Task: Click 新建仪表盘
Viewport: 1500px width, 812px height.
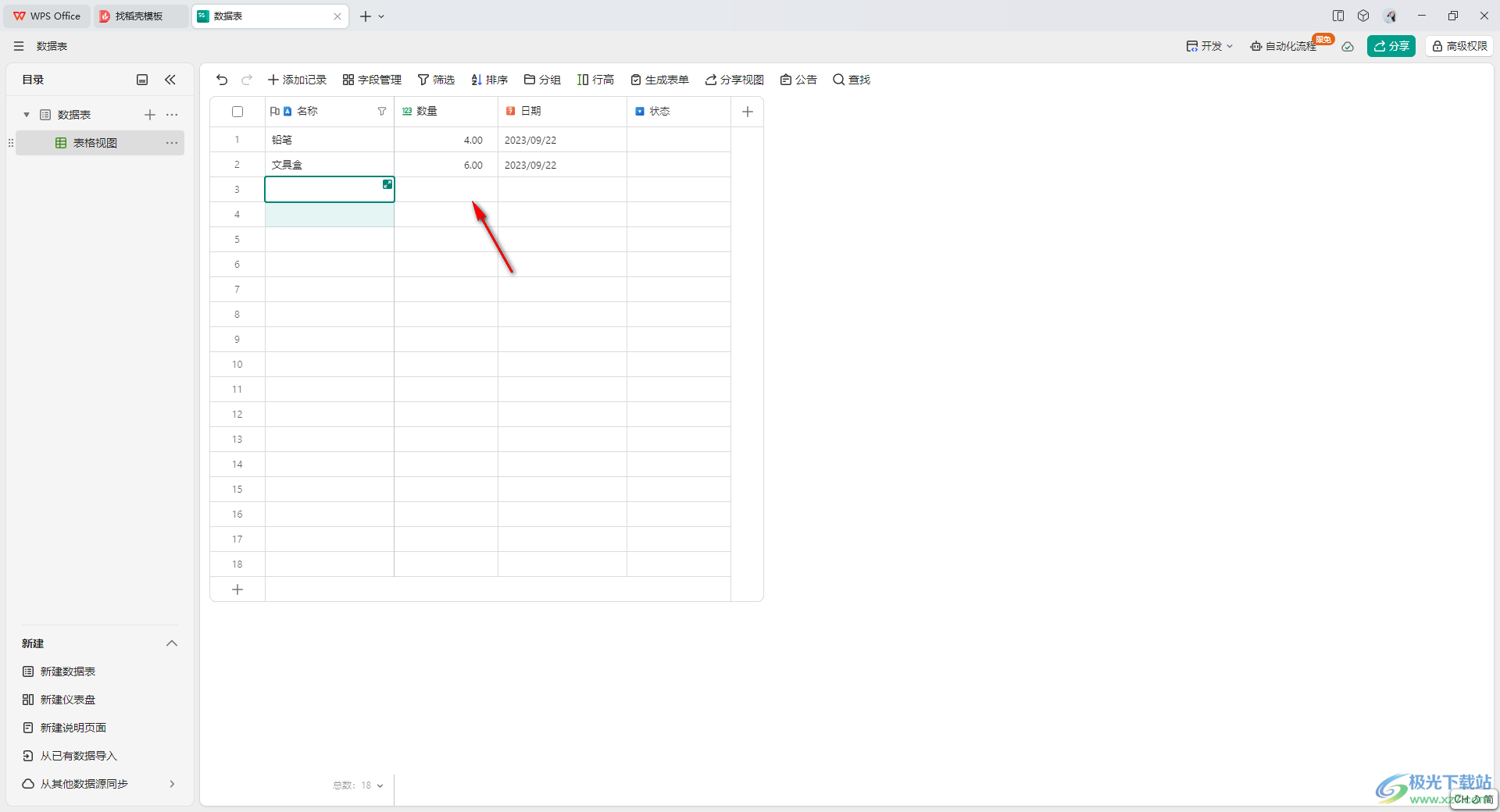Action: click(59, 700)
